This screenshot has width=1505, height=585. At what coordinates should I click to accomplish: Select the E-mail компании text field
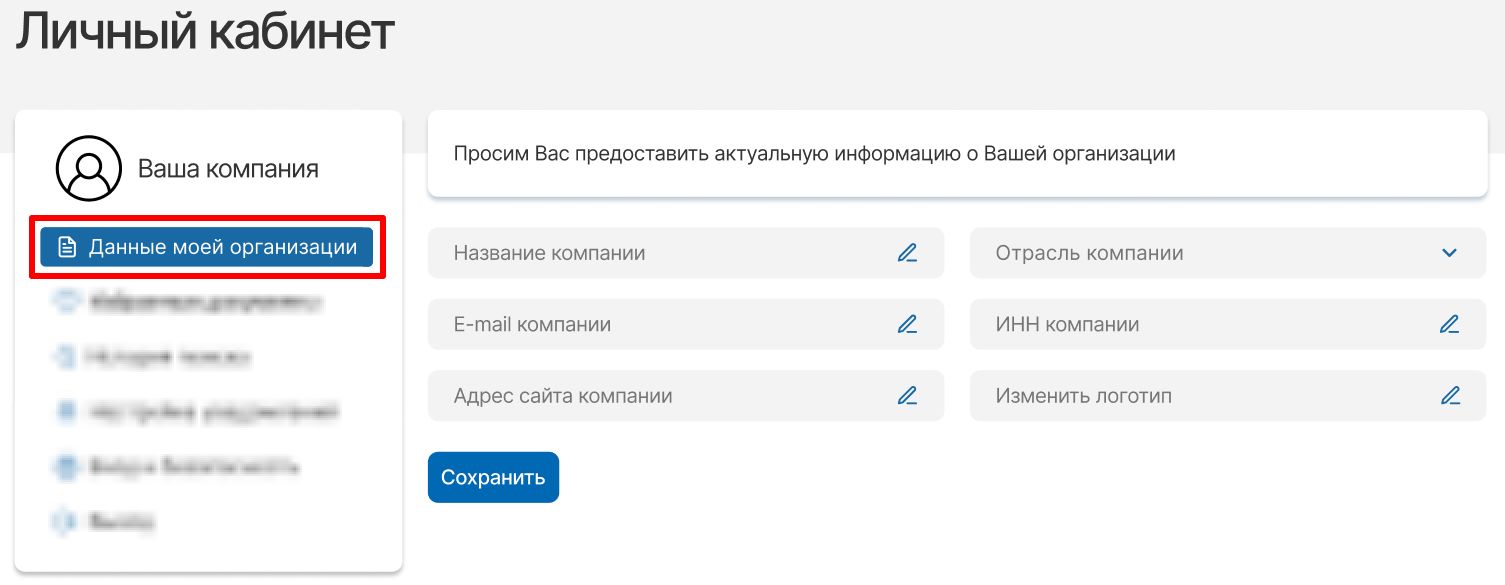coord(650,323)
